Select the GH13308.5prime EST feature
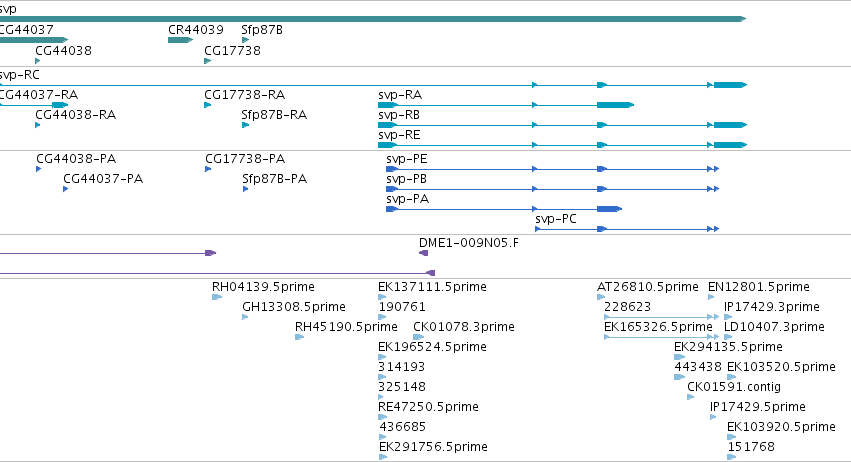851x462 pixels. coord(245,317)
